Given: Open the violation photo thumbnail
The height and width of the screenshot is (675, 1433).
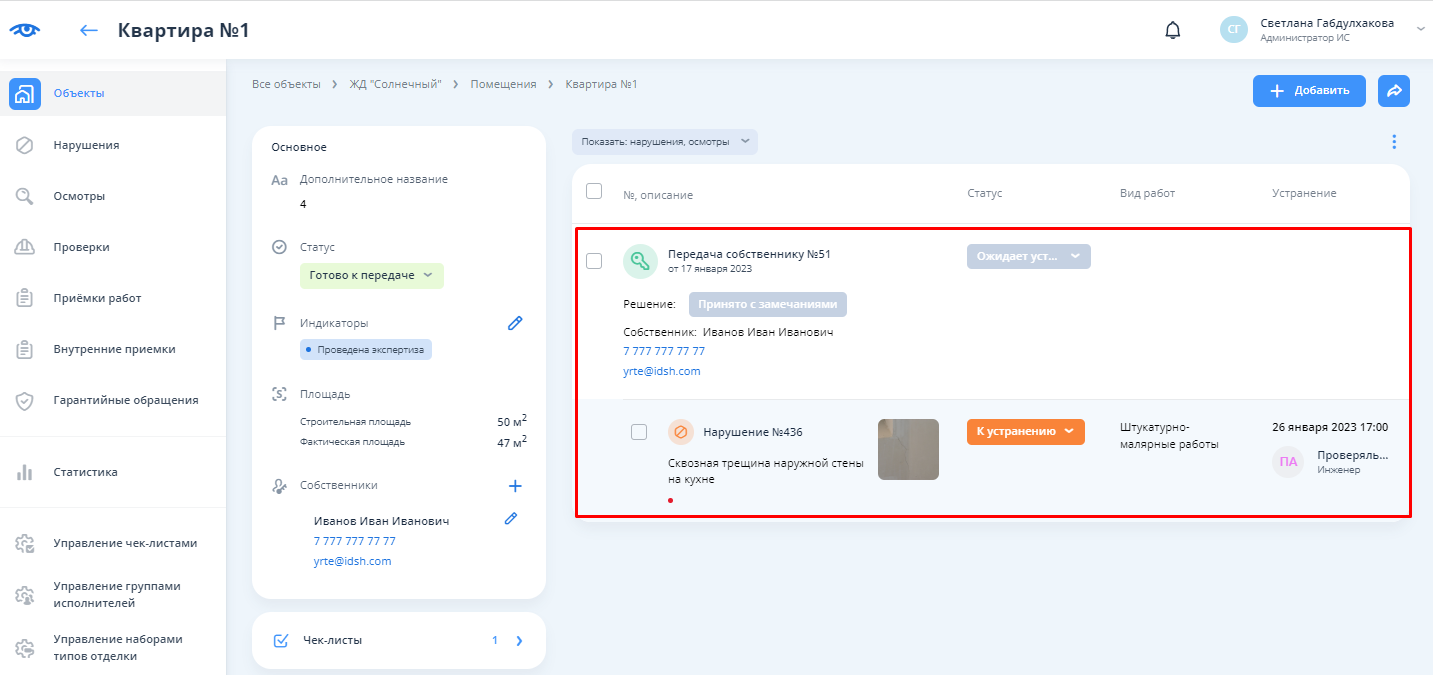Looking at the screenshot, I should click(908, 449).
